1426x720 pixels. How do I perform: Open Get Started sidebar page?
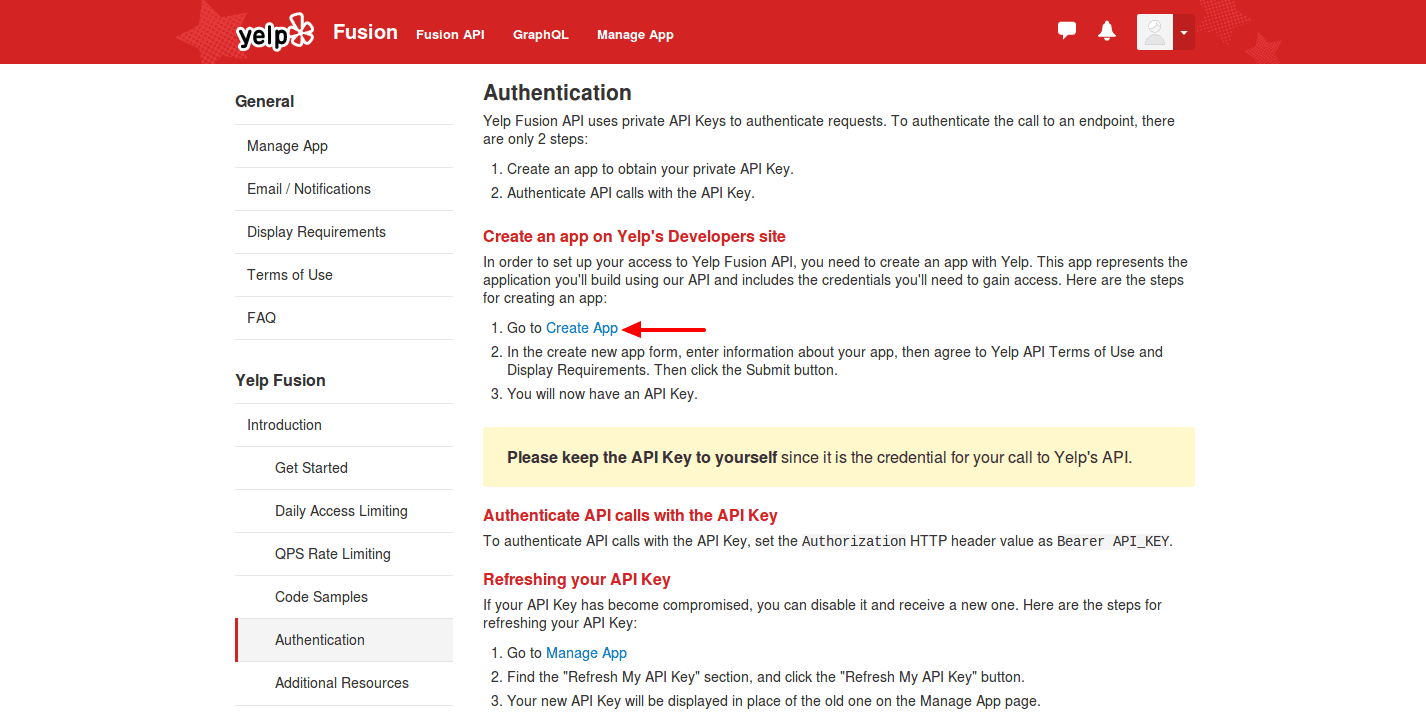pyautogui.click(x=311, y=468)
